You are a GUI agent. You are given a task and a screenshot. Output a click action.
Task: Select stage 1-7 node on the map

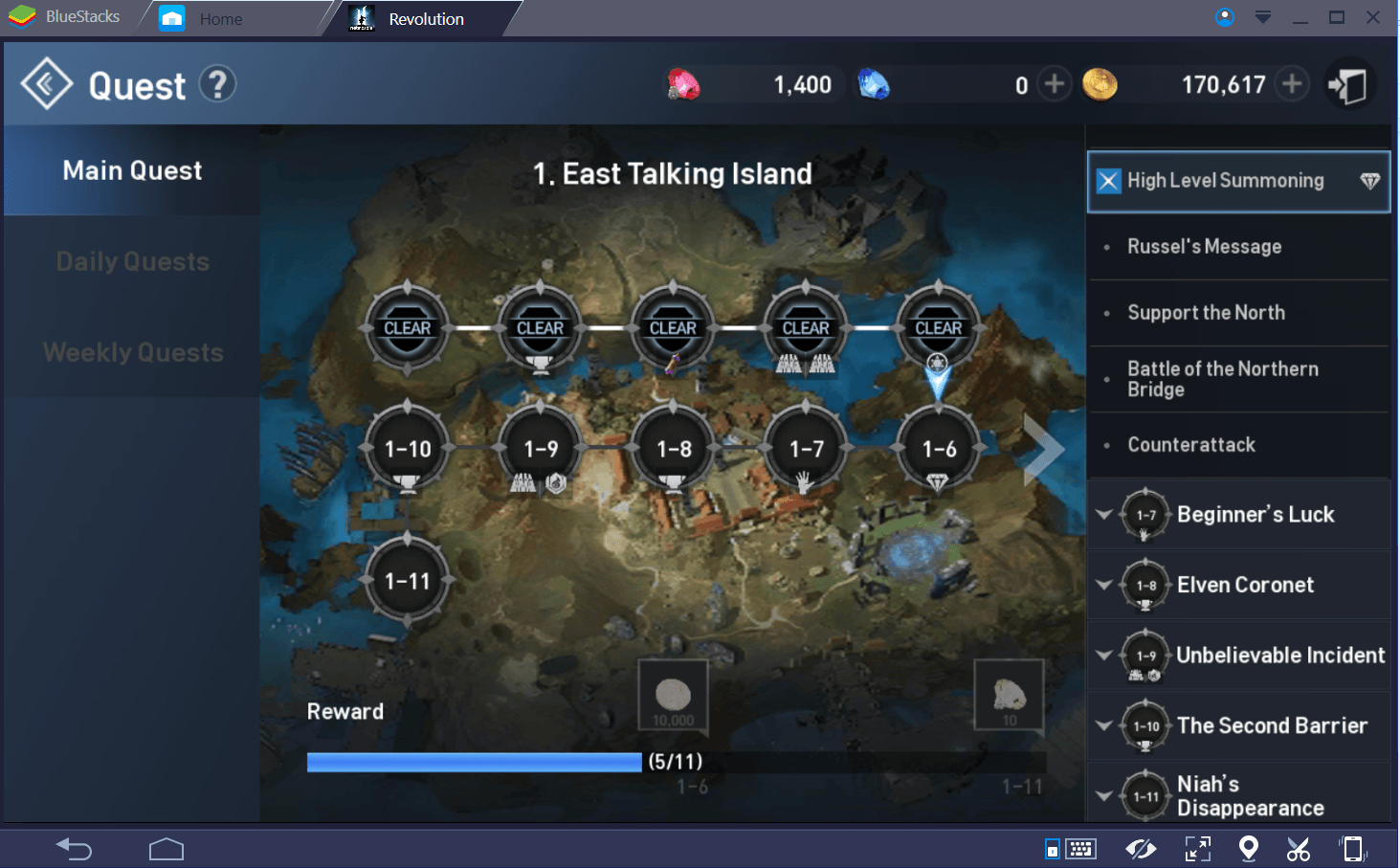coord(806,449)
